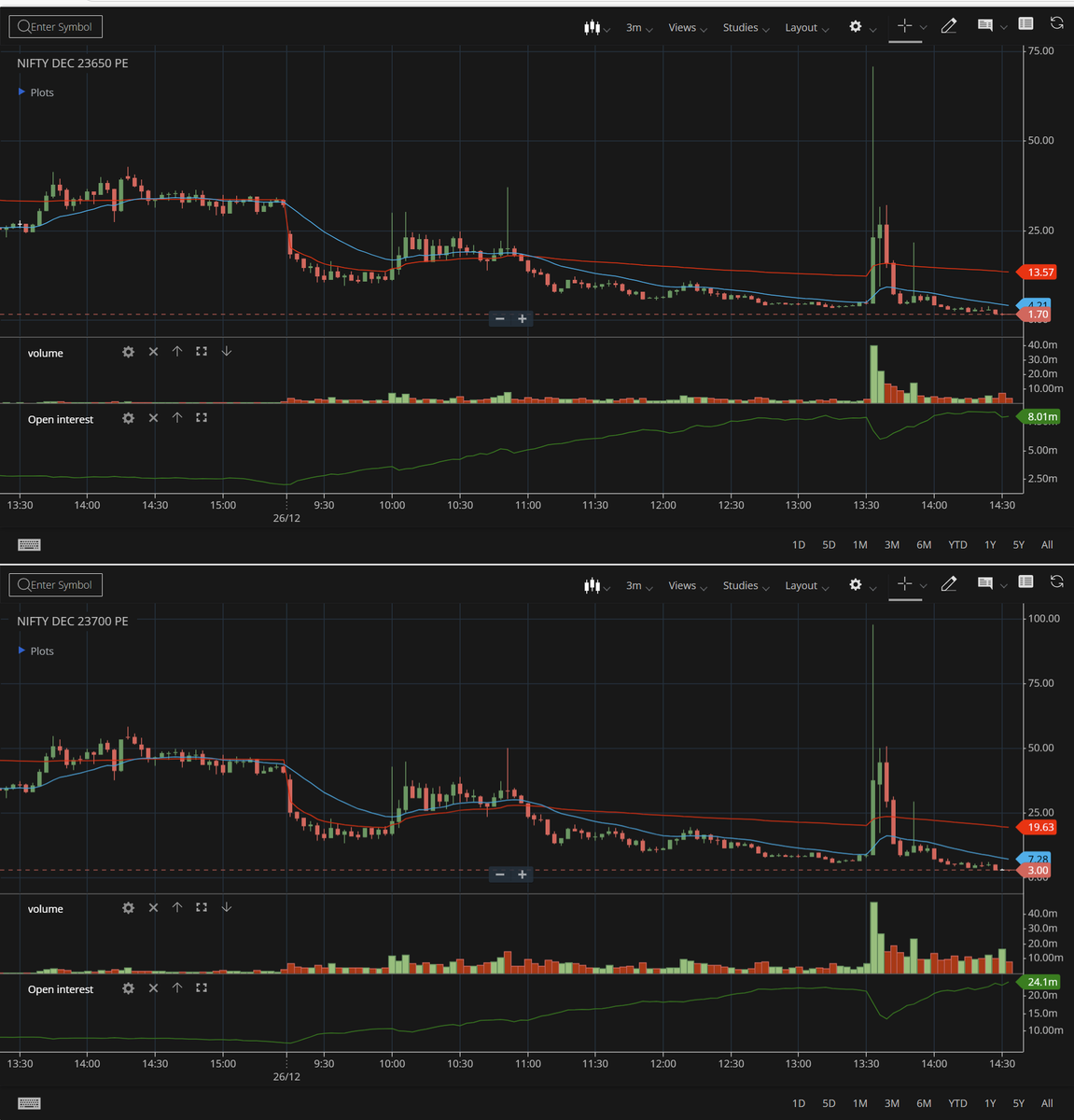Open Layout dropdown in bottom chart
Screen dimensions: 1074x1120
[x=806, y=586]
